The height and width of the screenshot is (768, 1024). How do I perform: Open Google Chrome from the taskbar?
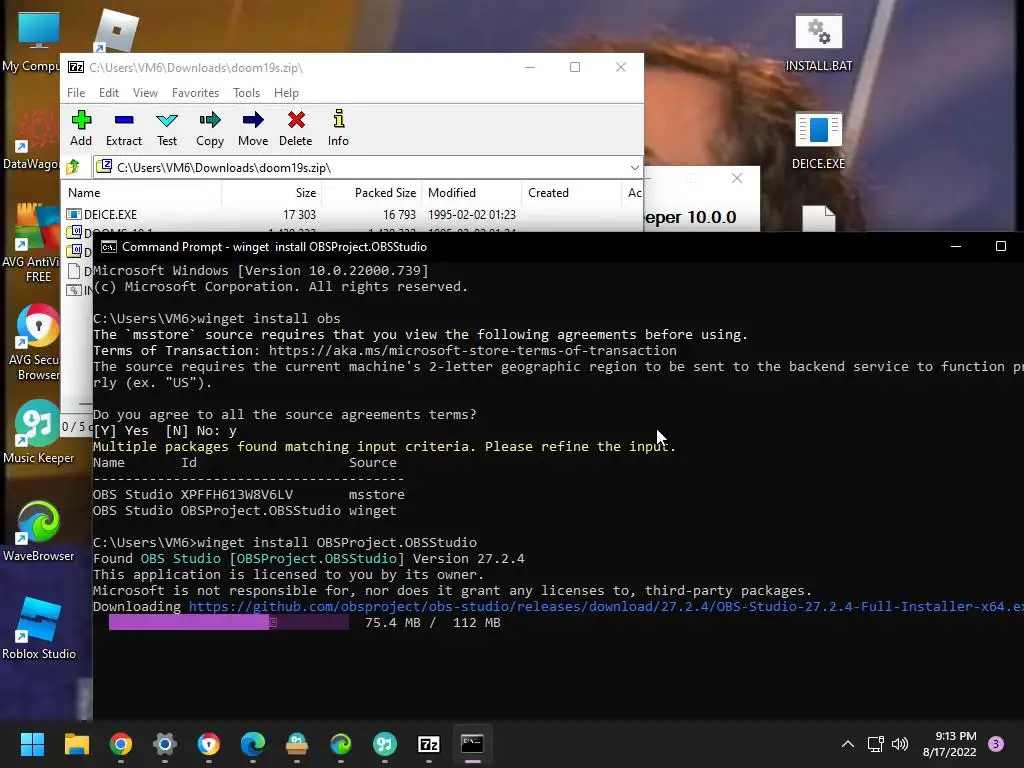121,744
